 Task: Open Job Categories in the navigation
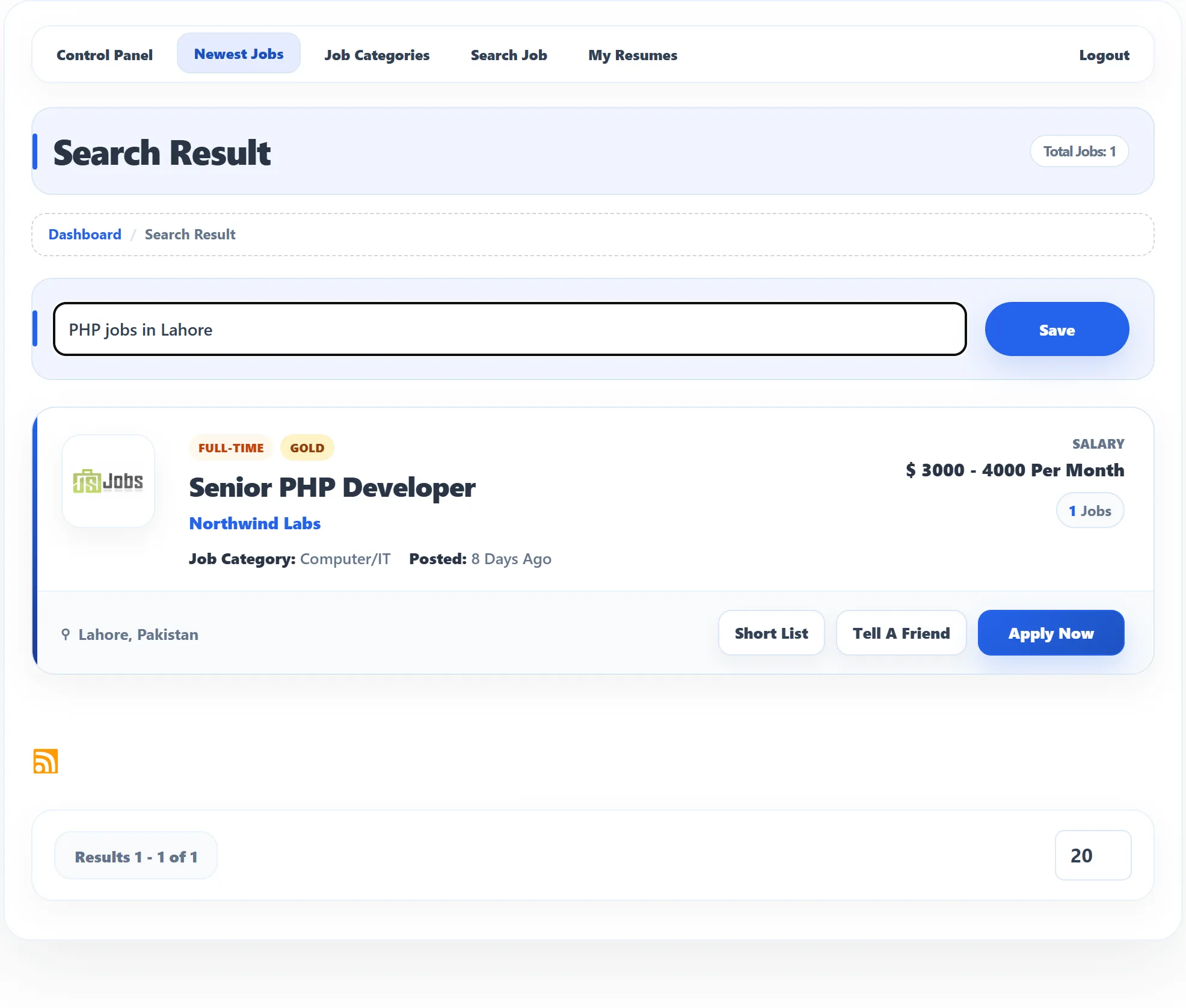[377, 55]
